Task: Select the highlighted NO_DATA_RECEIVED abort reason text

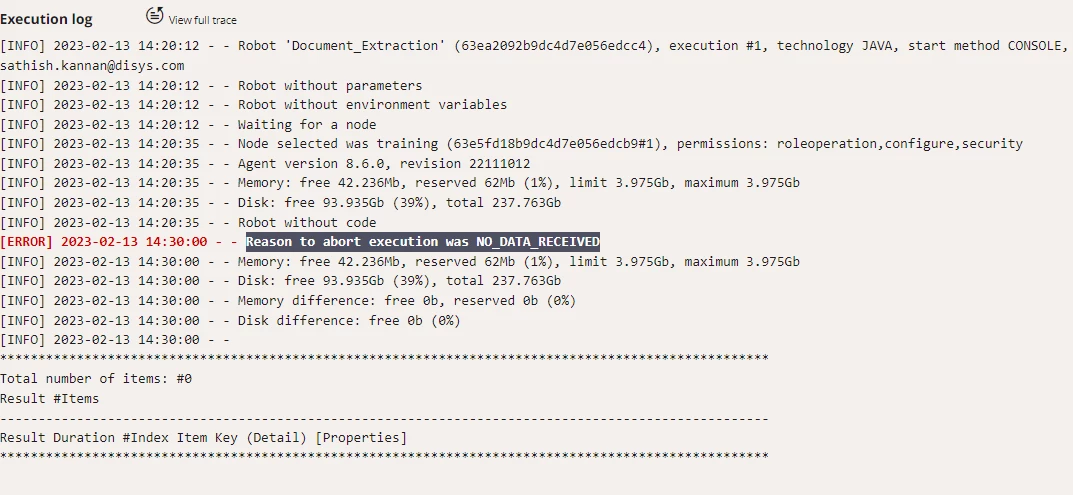Action: pyautogui.click(x=423, y=242)
